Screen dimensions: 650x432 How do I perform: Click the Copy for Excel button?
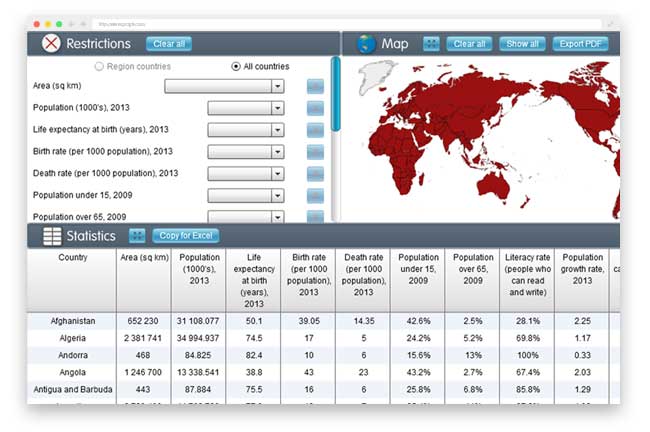click(x=187, y=236)
